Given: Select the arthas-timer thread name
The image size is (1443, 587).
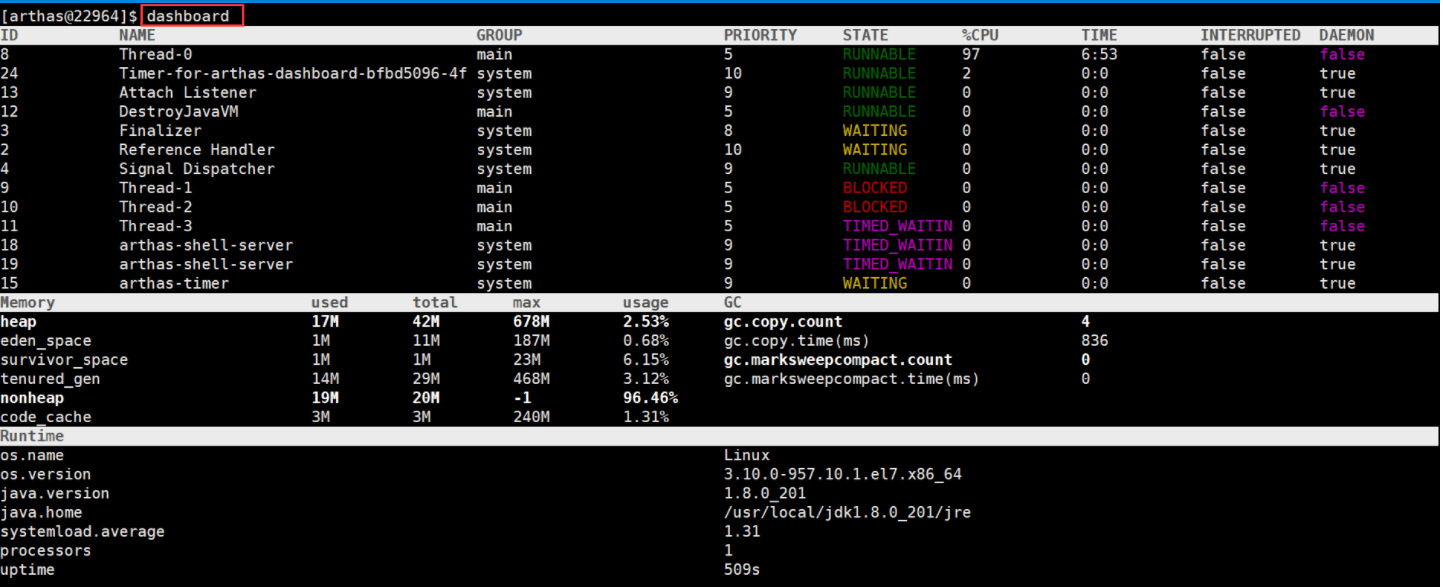Looking at the screenshot, I should pyautogui.click(x=174, y=283).
